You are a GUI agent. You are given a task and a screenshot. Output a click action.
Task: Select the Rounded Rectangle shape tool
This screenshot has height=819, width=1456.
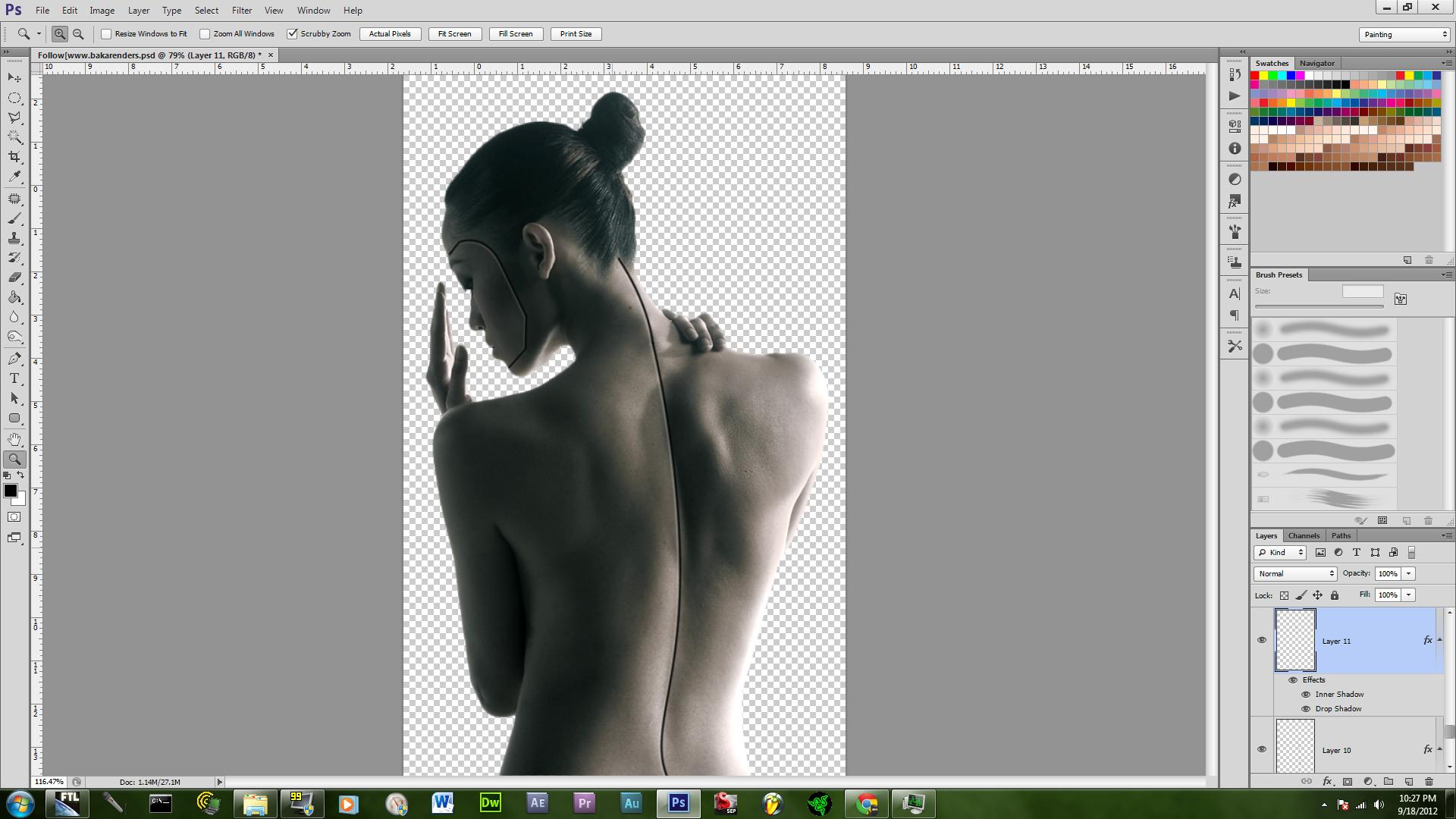pos(14,418)
